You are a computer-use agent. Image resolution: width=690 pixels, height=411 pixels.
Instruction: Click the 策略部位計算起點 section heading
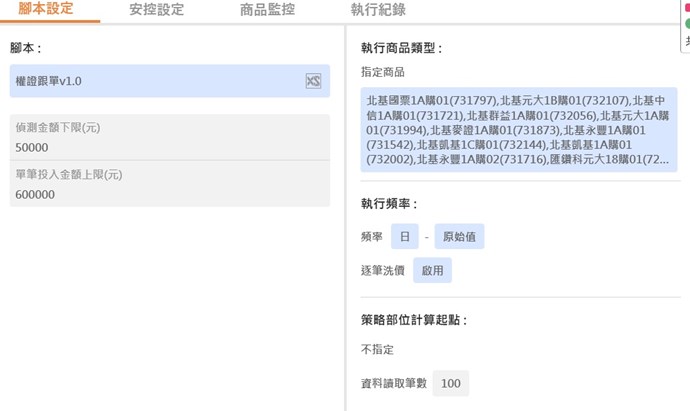point(414,321)
